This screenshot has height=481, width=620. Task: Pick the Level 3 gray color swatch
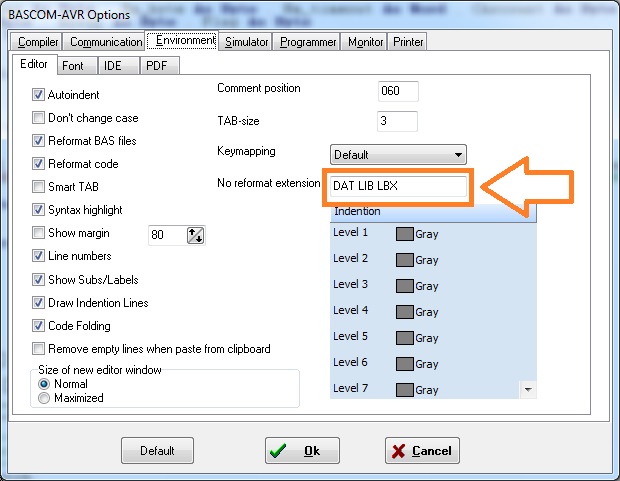point(405,286)
